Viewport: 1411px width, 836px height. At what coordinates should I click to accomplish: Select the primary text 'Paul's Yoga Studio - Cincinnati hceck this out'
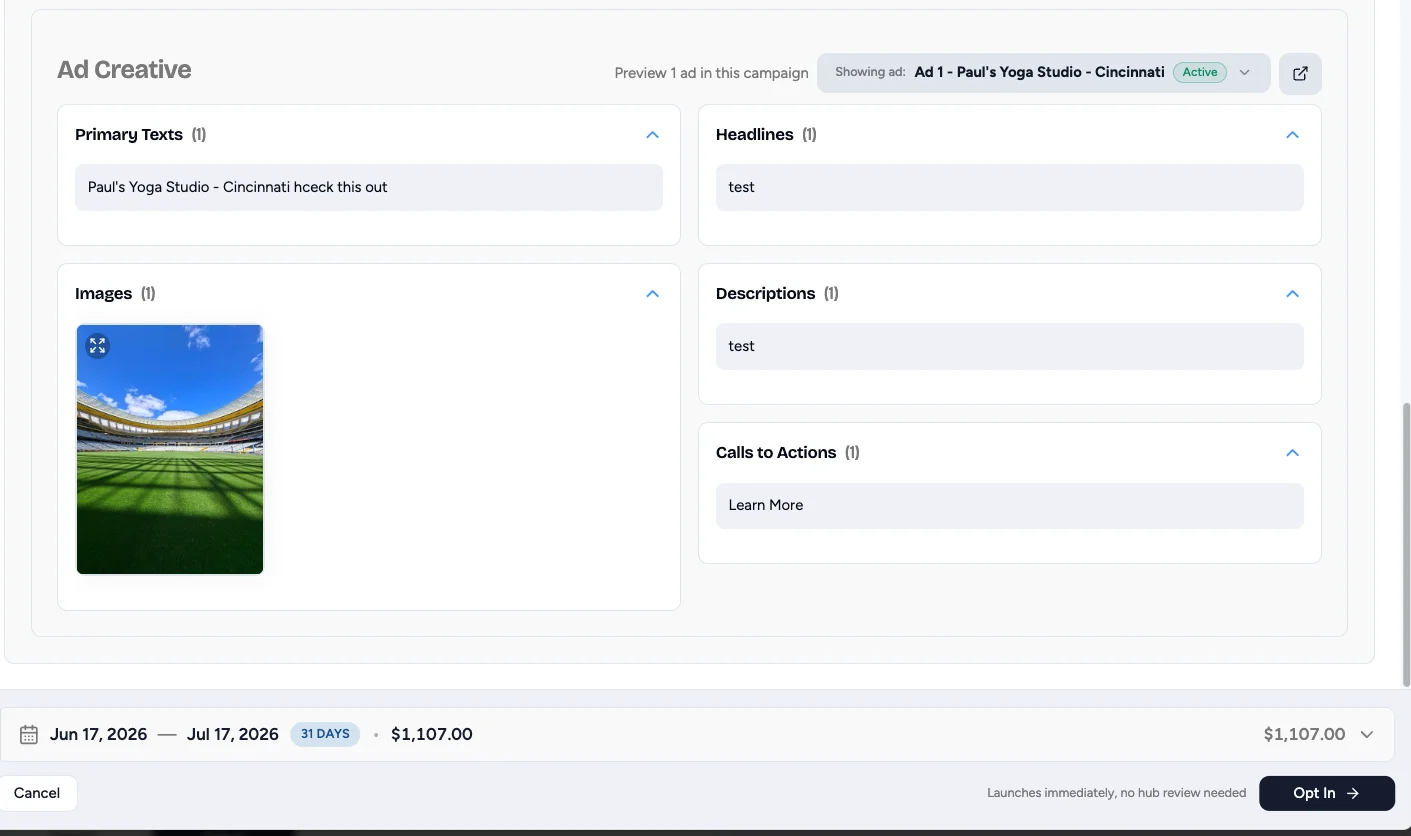point(369,187)
